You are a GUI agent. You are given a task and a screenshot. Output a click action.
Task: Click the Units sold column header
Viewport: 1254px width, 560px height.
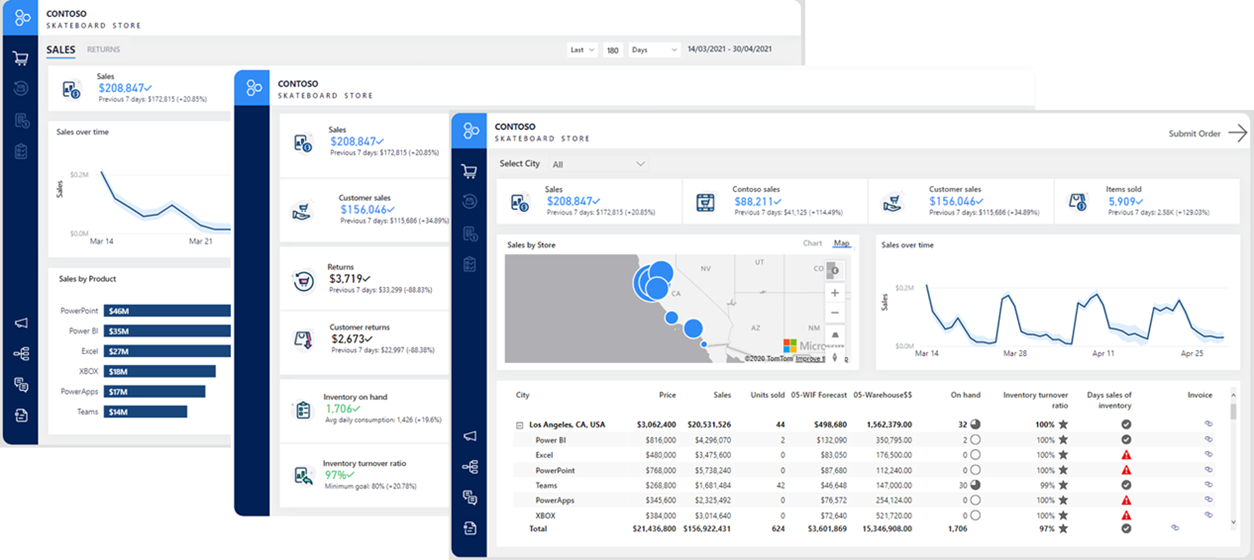click(x=767, y=395)
